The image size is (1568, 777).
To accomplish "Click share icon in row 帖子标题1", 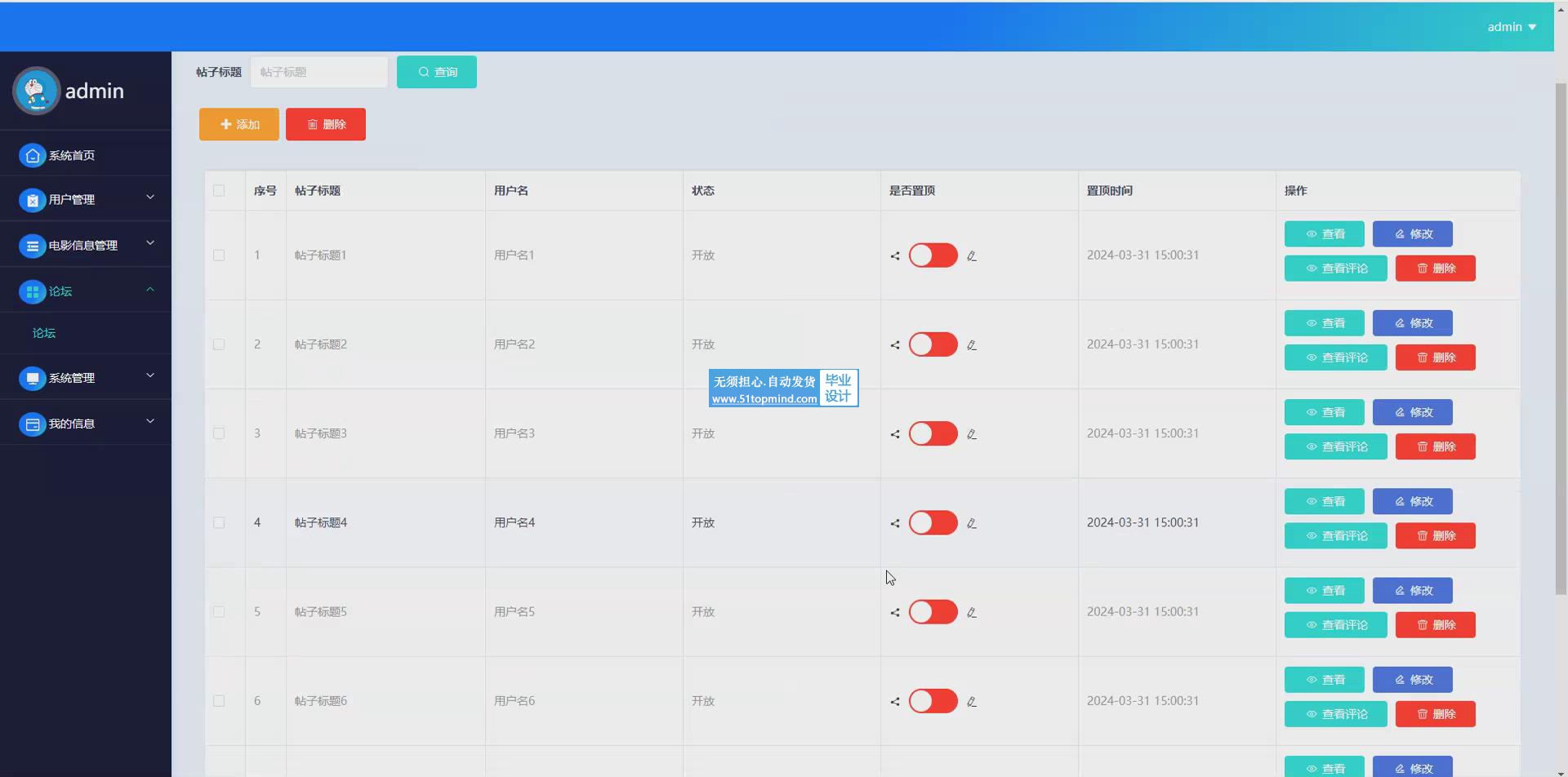I will click(x=895, y=255).
